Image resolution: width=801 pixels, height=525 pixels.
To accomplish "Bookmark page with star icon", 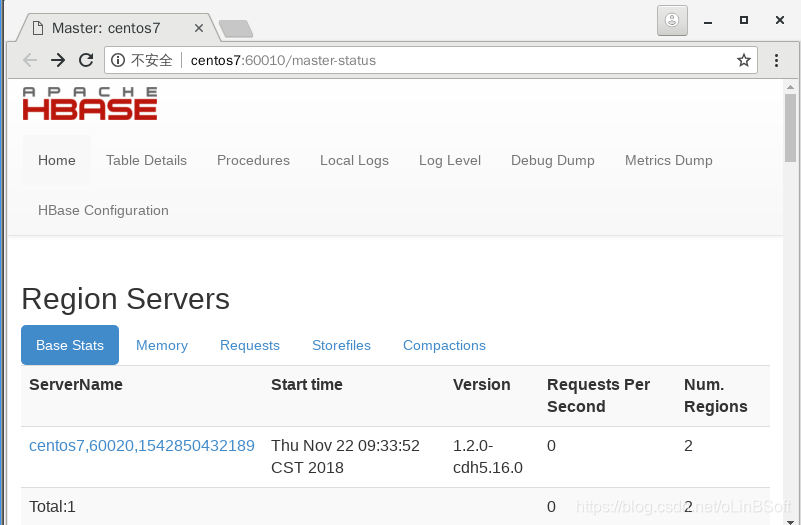I will [x=744, y=60].
